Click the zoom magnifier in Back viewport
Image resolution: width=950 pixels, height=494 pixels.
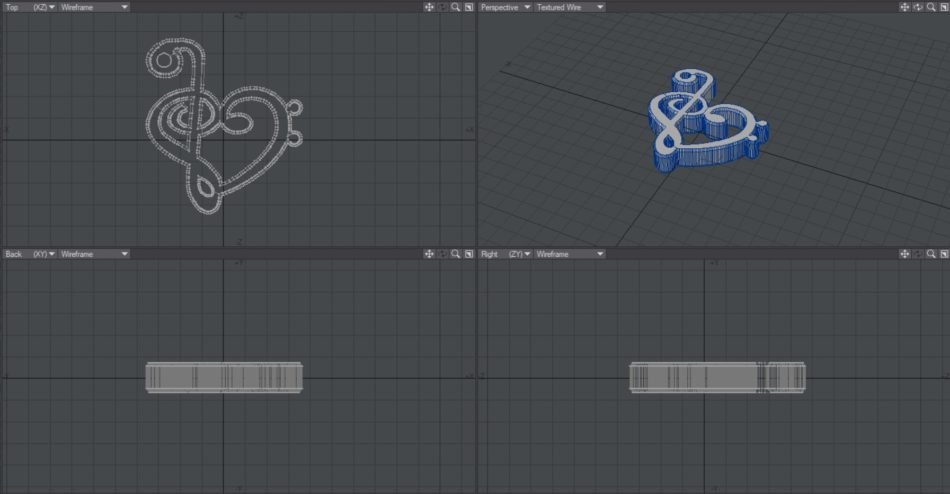coord(455,254)
